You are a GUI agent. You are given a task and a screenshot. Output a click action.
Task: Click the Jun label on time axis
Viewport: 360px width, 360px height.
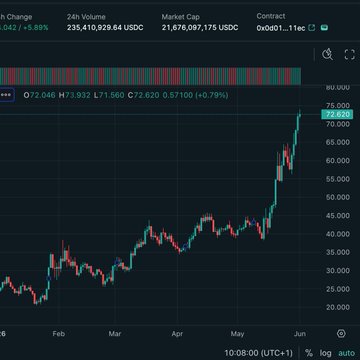[300, 334]
